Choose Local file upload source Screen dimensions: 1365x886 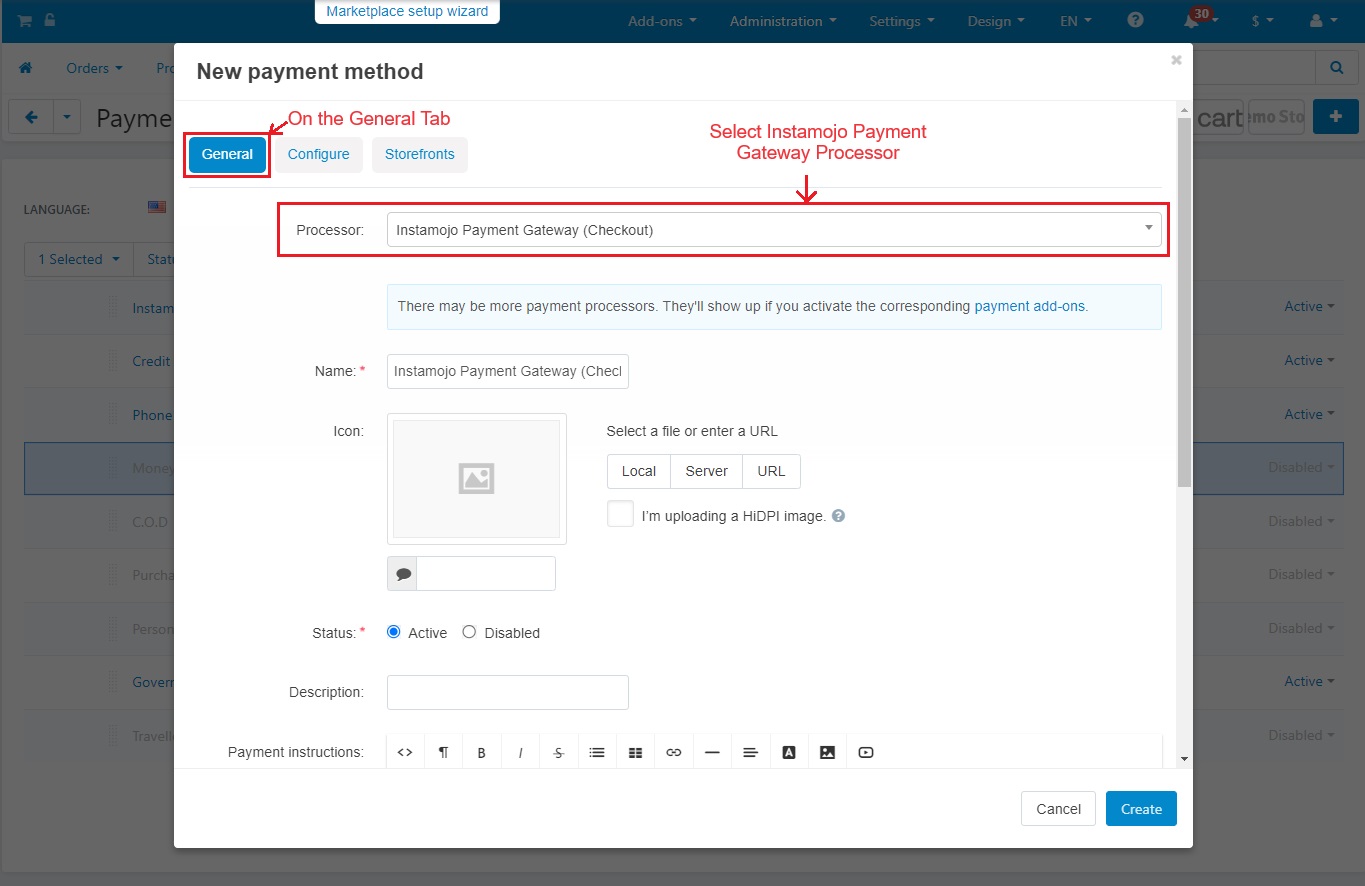click(x=639, y=471)
